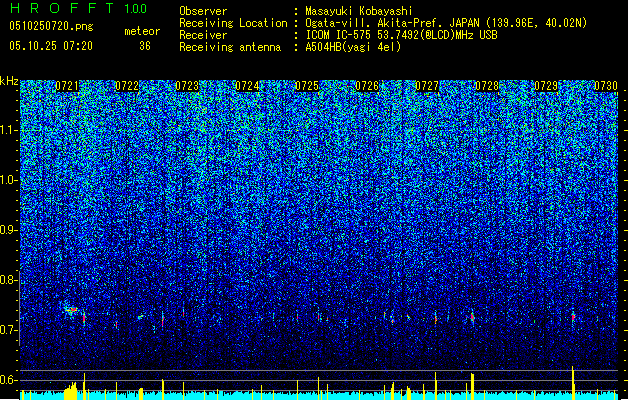The height and width of the screenshot is (400, 629).
Task: Click the meteor echo near 0728
Action: pyautogui.click(x=473, y=317)
